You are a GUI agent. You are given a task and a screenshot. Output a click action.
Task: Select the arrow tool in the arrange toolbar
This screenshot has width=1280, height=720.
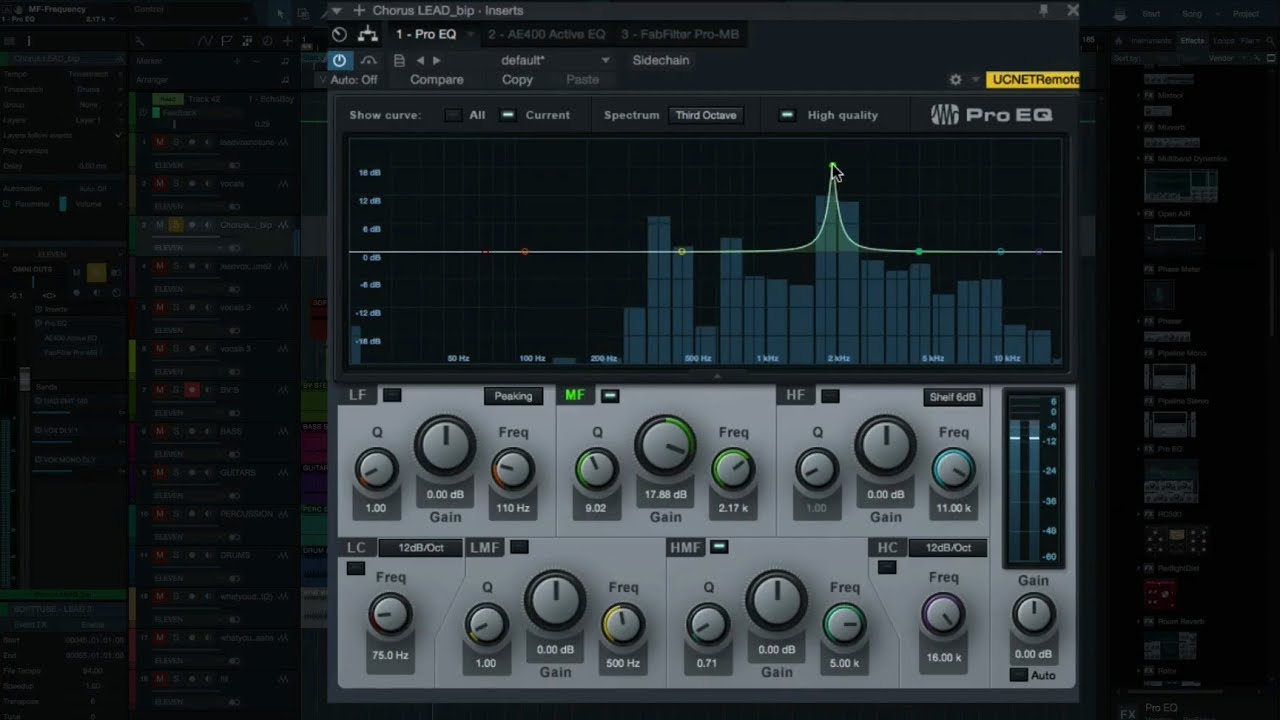pyautogui.click(x=281, y=14)
